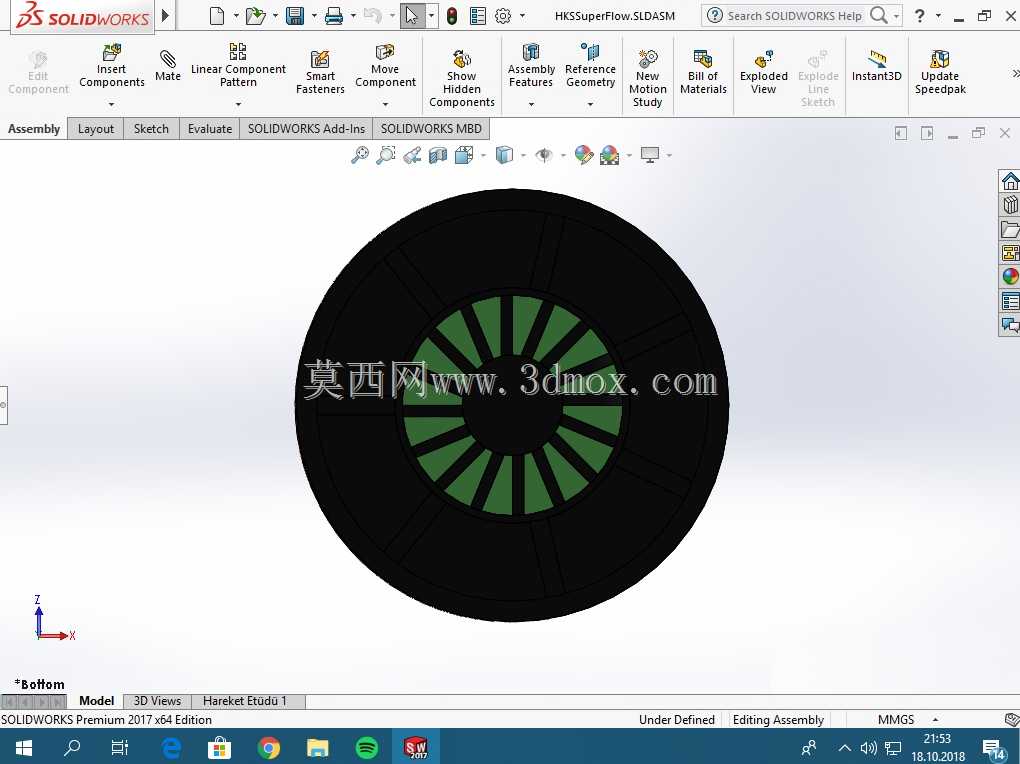1020x764 pixels.
Task: Expand the Insert Components dropdown arrow
Action: [x=111, y=104]
